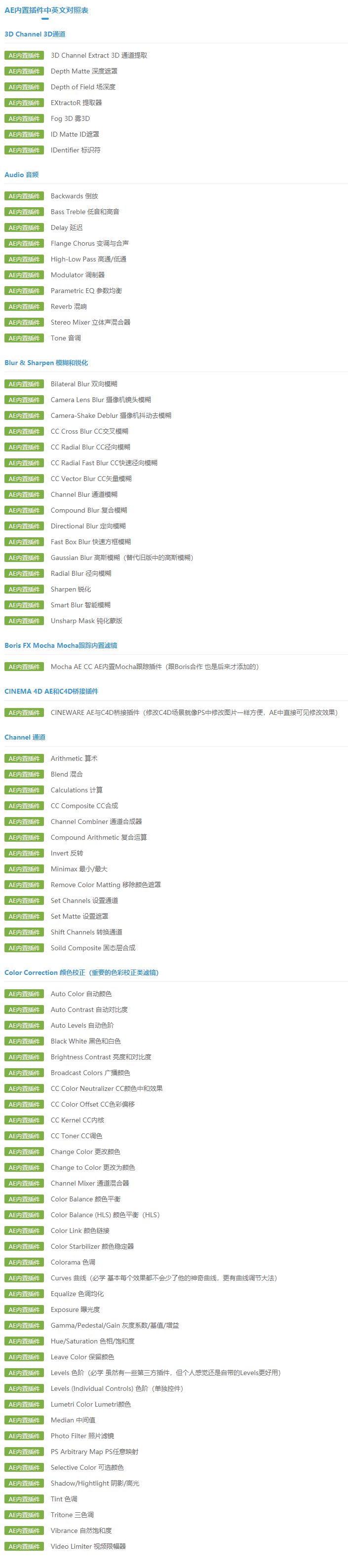This screenshot has height=1568, width=348.
Task: Click the green tag beside 'Fog 3D 雾3D'
Action: (x=24, y=119)
